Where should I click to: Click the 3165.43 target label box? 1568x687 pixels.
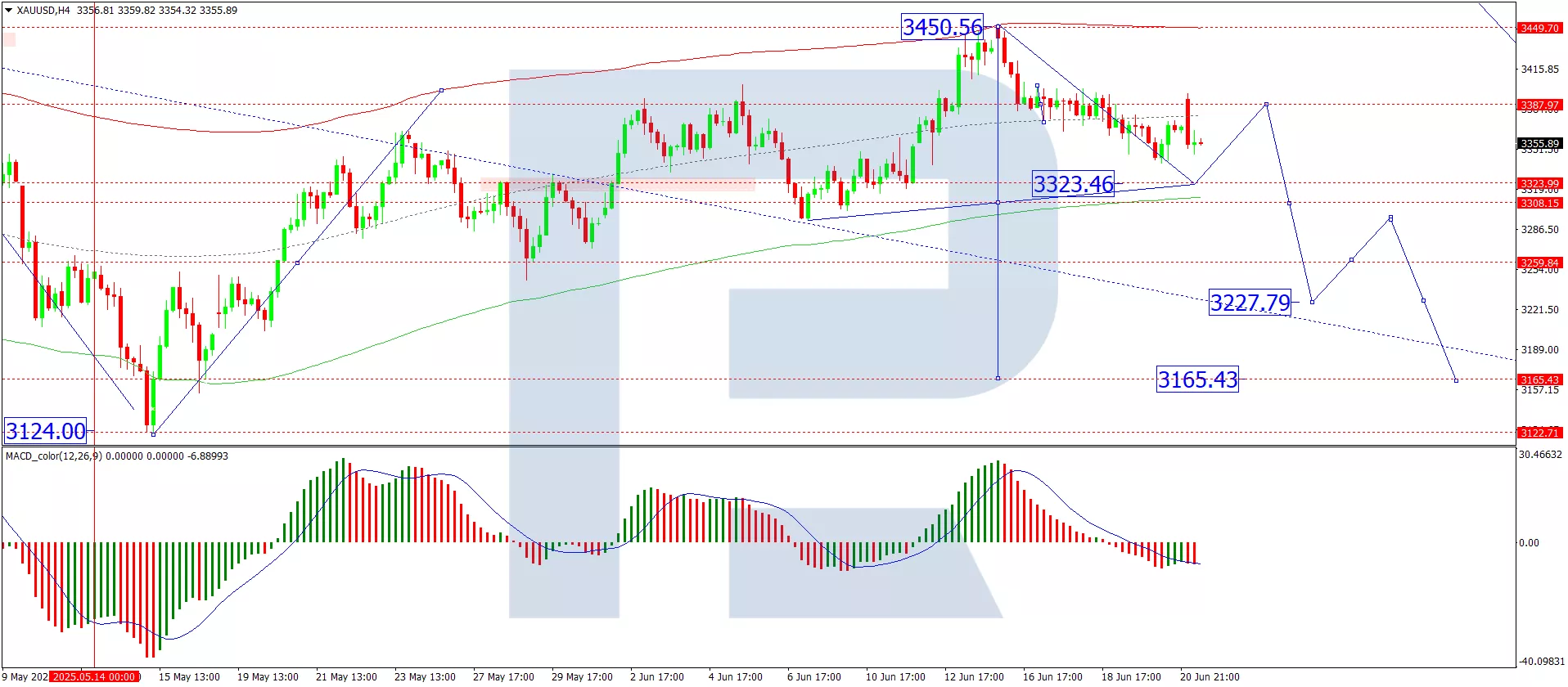coord(1196,379)
